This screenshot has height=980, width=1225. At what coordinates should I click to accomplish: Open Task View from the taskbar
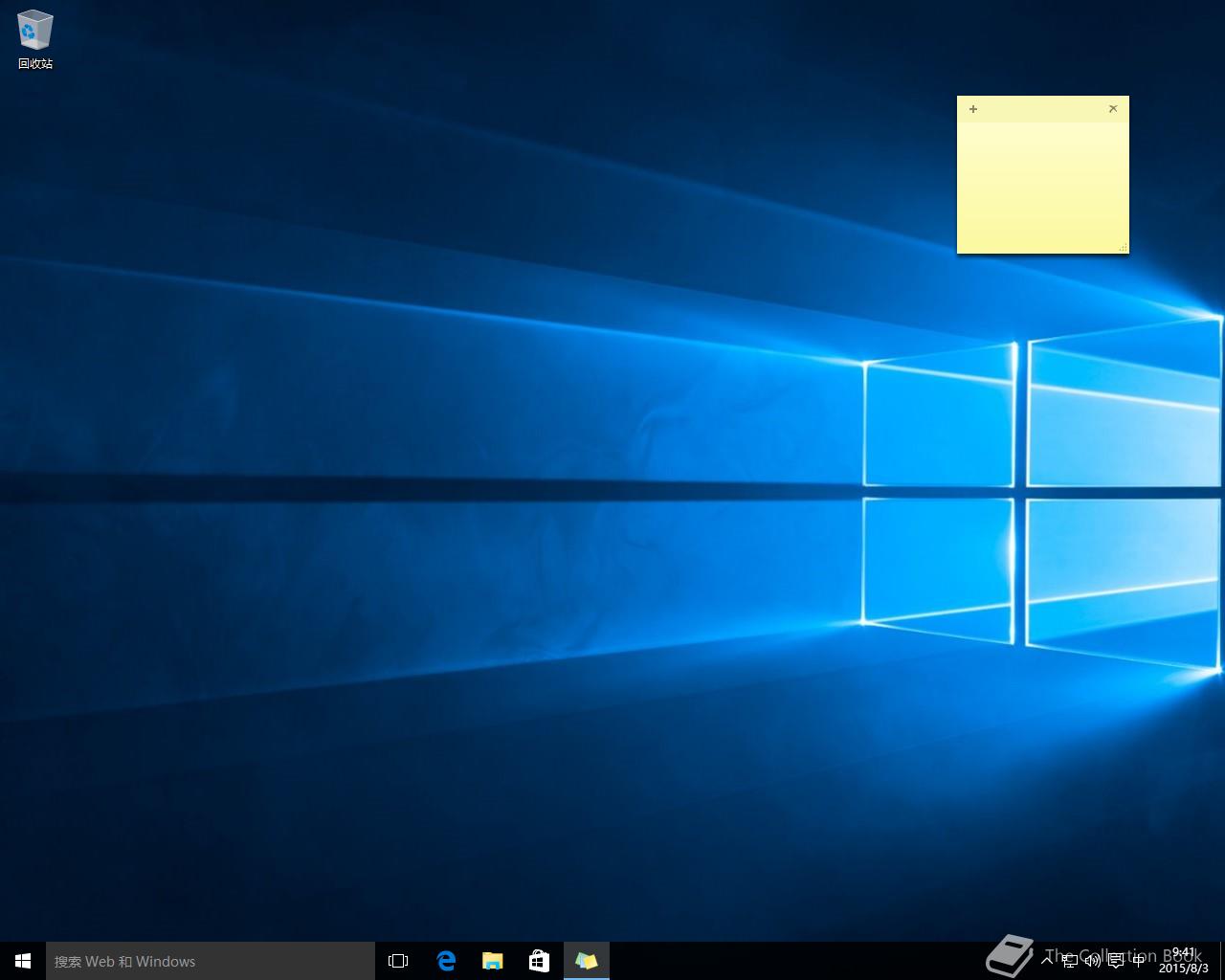(x=398, y=961)
